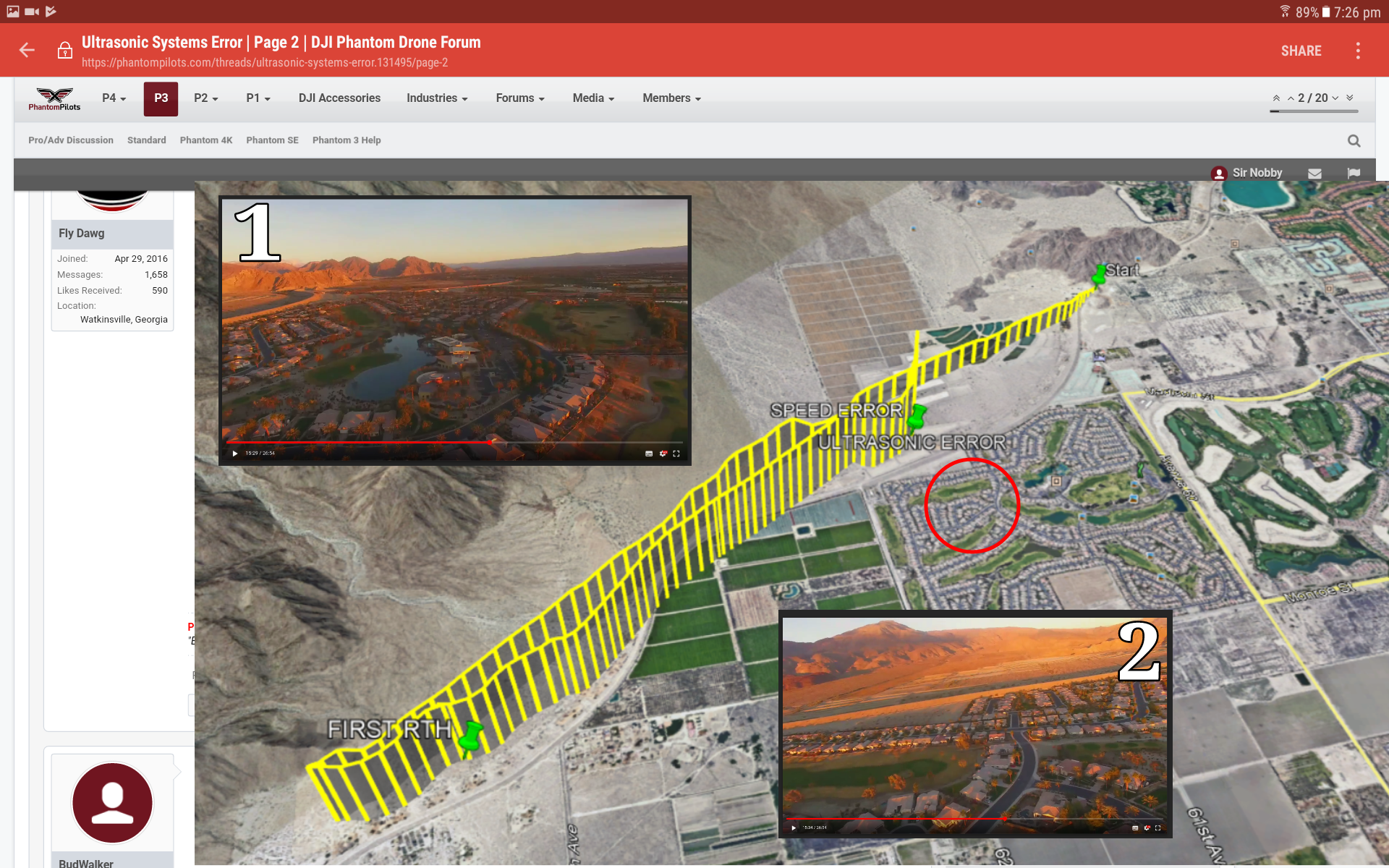Click BudWalker default avatar

tap(112, 803)
